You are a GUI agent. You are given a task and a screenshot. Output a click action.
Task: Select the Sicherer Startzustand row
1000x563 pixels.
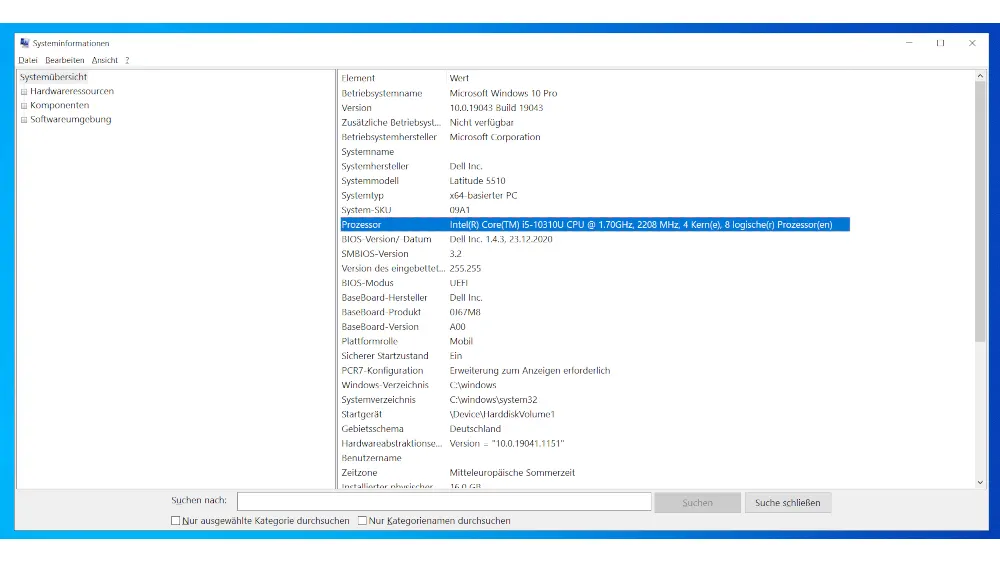595,356
